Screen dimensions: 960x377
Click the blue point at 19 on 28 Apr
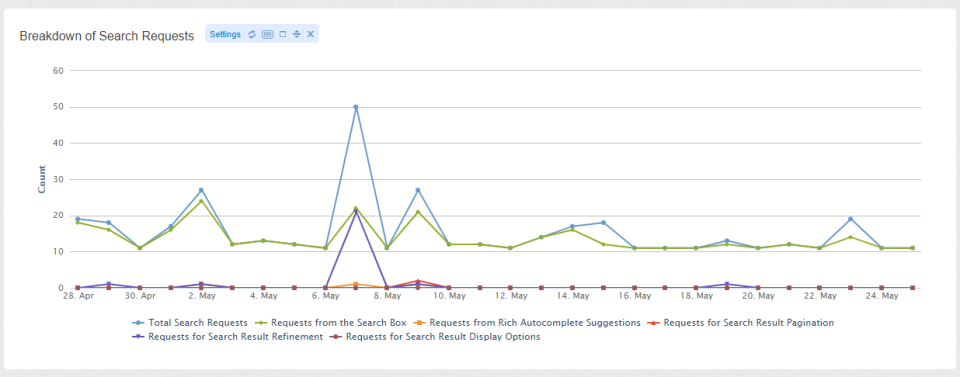point(77,219)
